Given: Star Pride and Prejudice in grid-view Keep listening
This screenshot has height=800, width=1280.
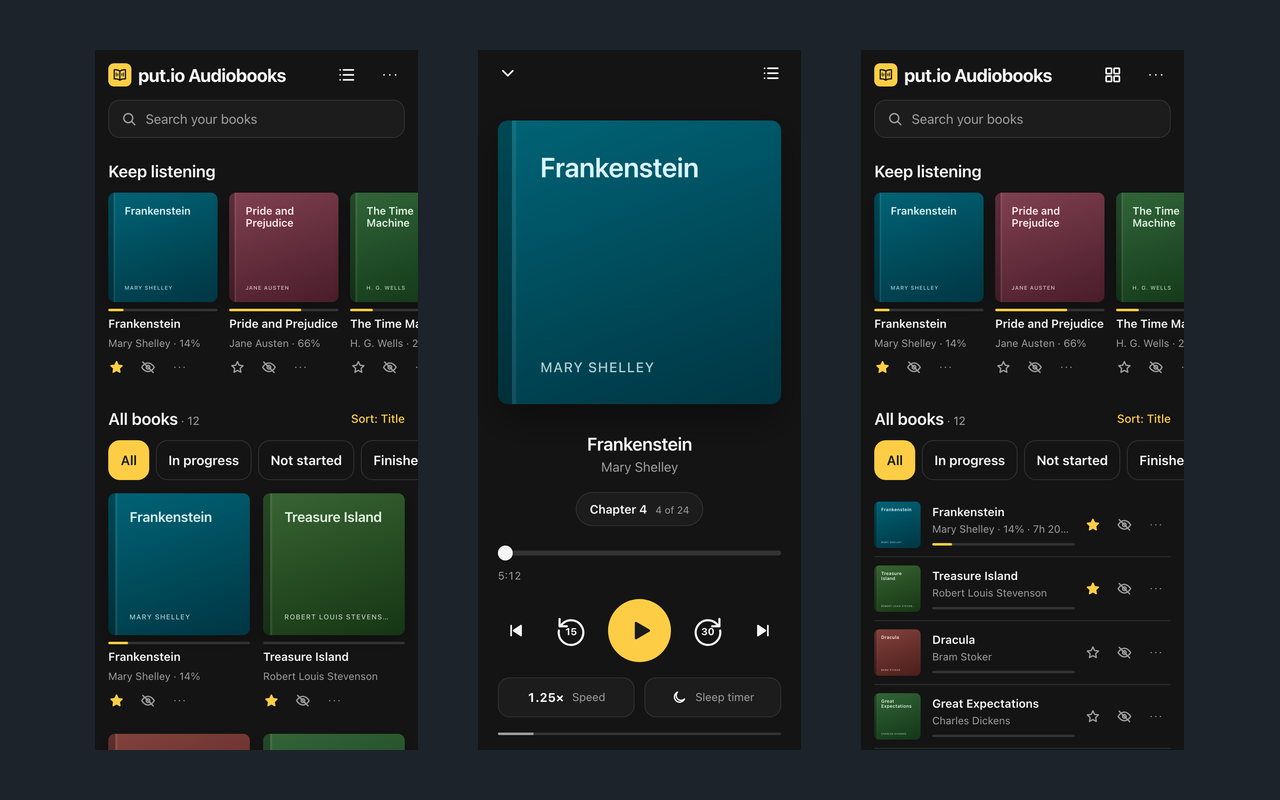Looking at the screenshot, I should click(x=237, y=367).
